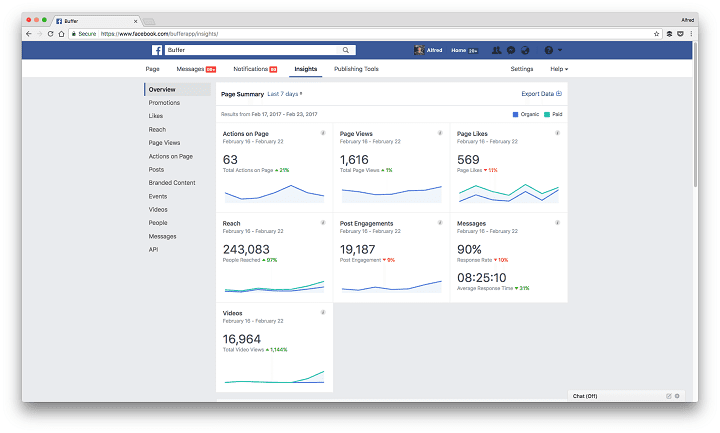Viewport: 720px width, 433px height.
Task: Expand the Help dropdown menu
Action: tap(559, 69)
